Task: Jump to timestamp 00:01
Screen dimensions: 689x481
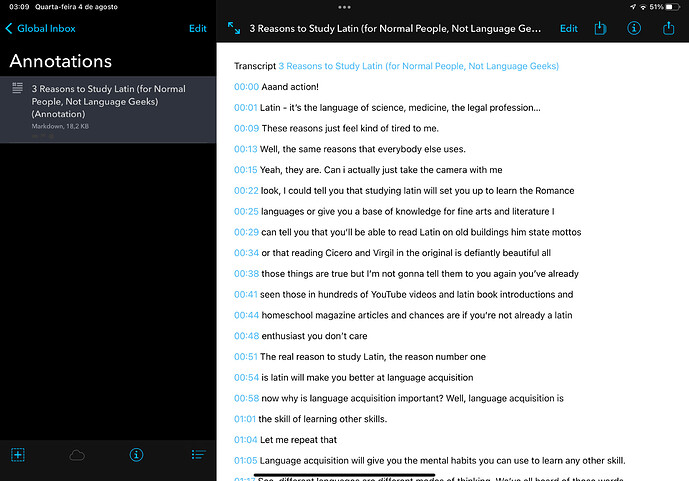Action: click(x=246, y=108)
